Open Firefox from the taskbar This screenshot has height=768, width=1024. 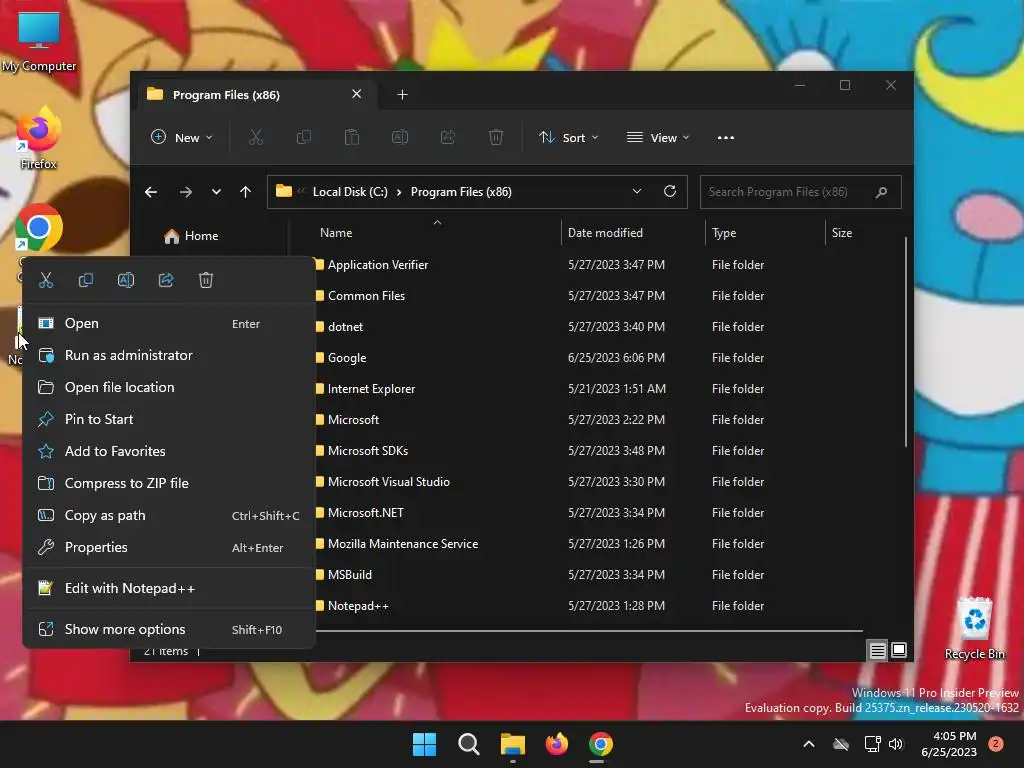[556, 744]
